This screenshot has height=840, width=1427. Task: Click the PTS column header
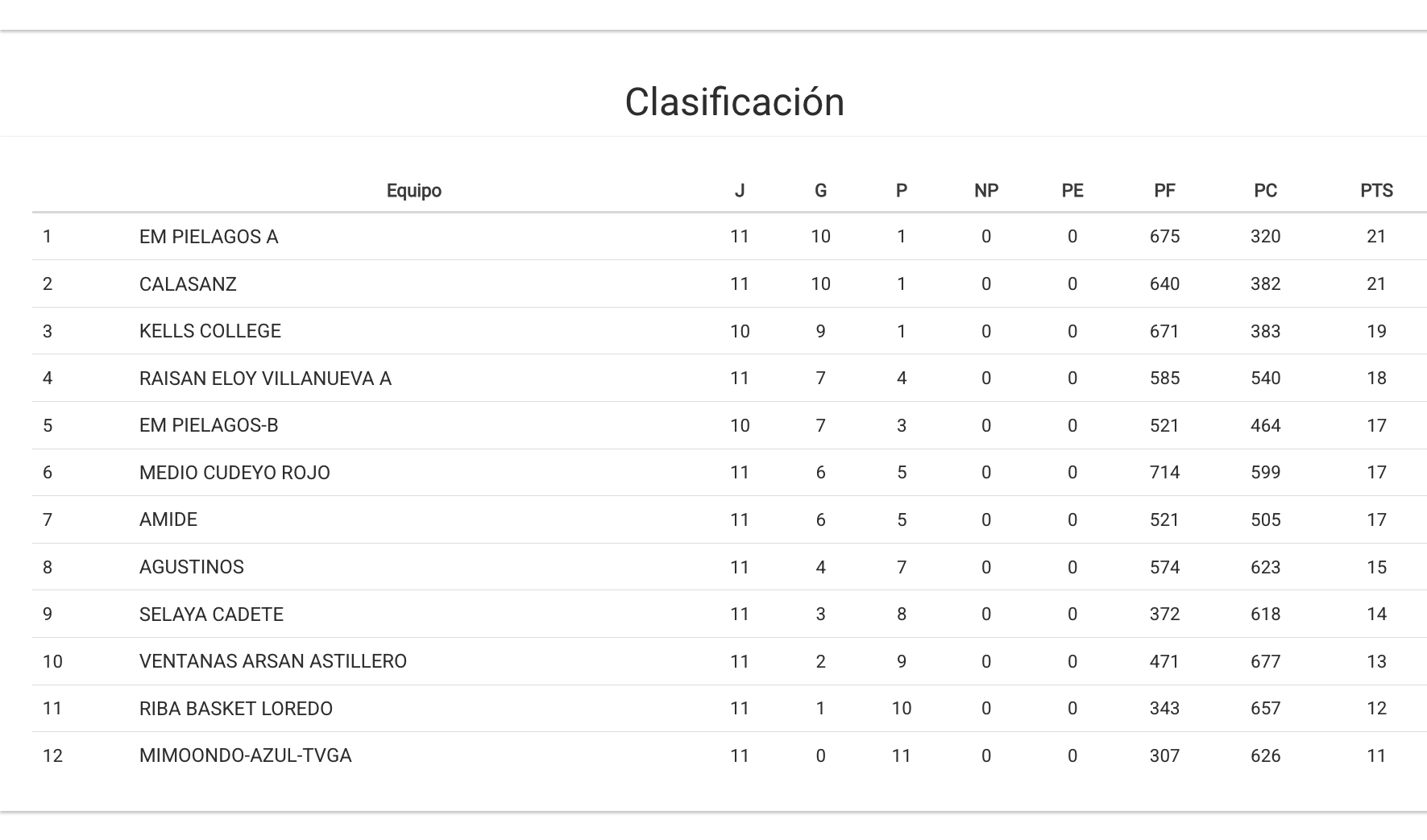[1376, 191]
